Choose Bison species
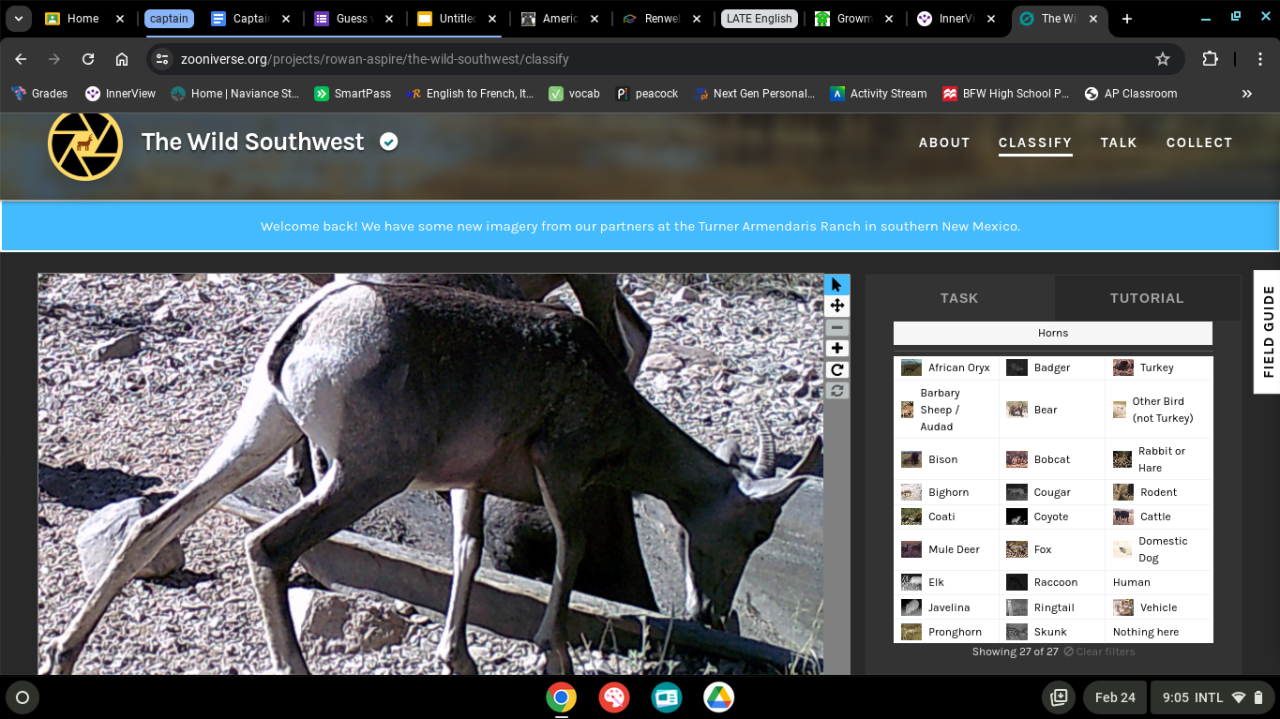The image size is (1280, 719). pyautogui.click(x=946, y=460)
